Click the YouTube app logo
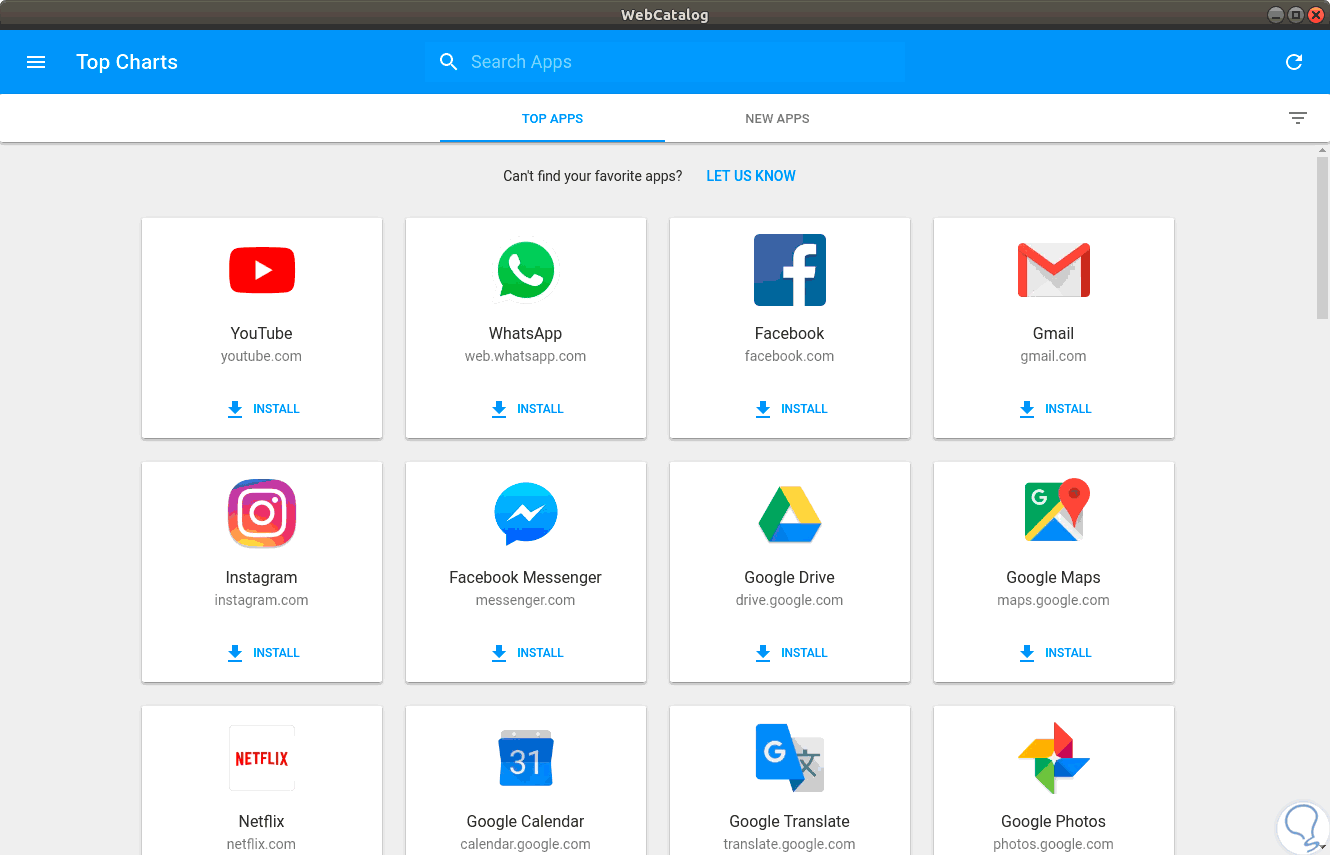The width and height of the screenshot is (1330, 855). (262, 270)
